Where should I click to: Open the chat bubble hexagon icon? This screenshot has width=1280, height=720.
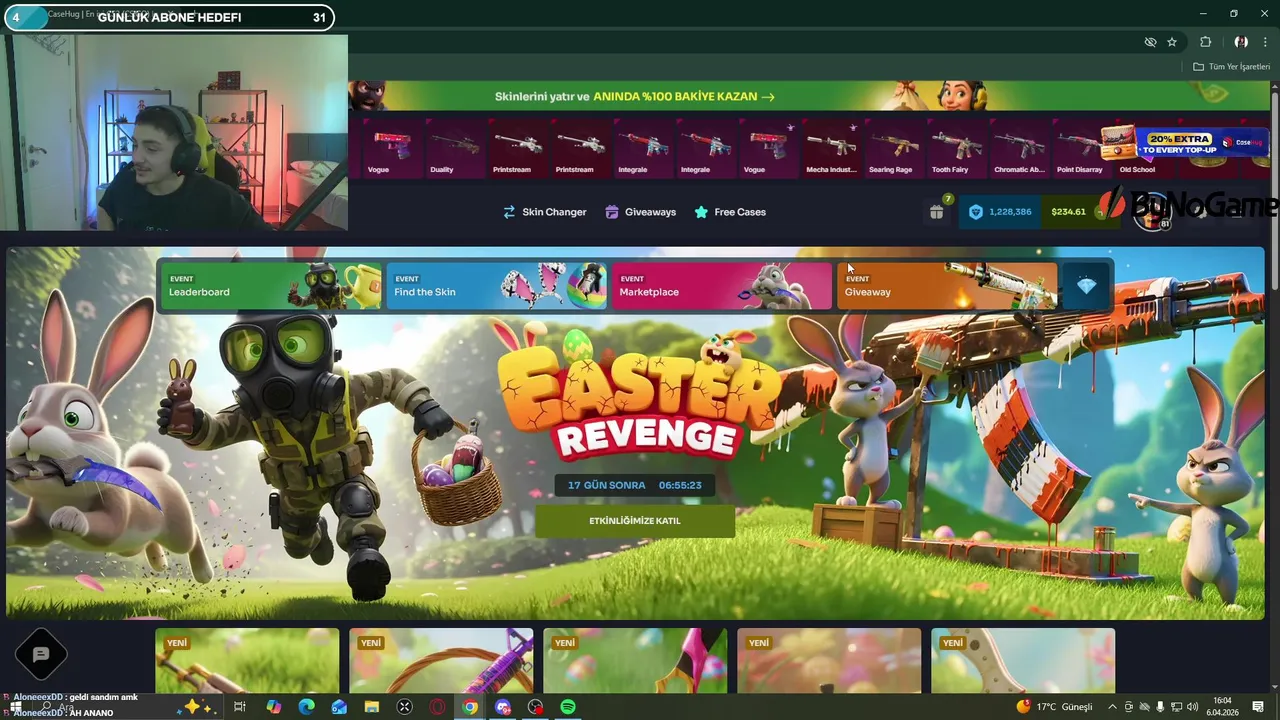point(41,655)
